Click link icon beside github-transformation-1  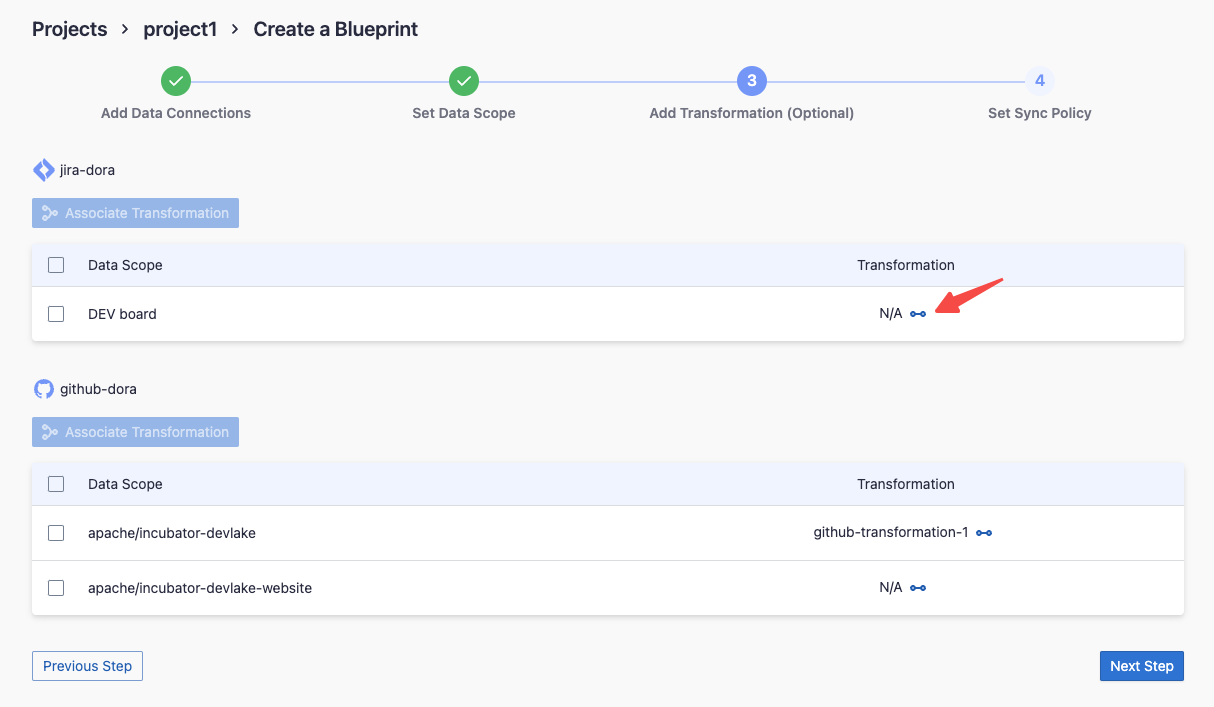(984, 533)
